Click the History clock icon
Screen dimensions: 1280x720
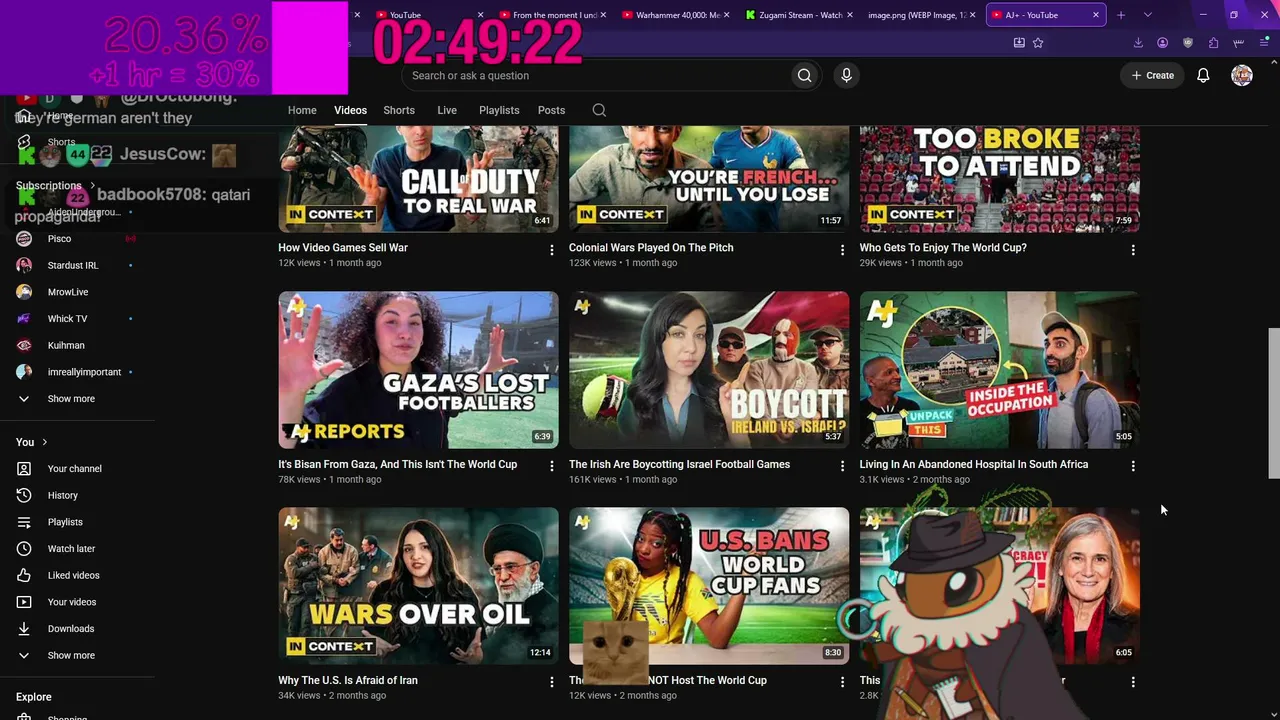click(x=24, y=495)
